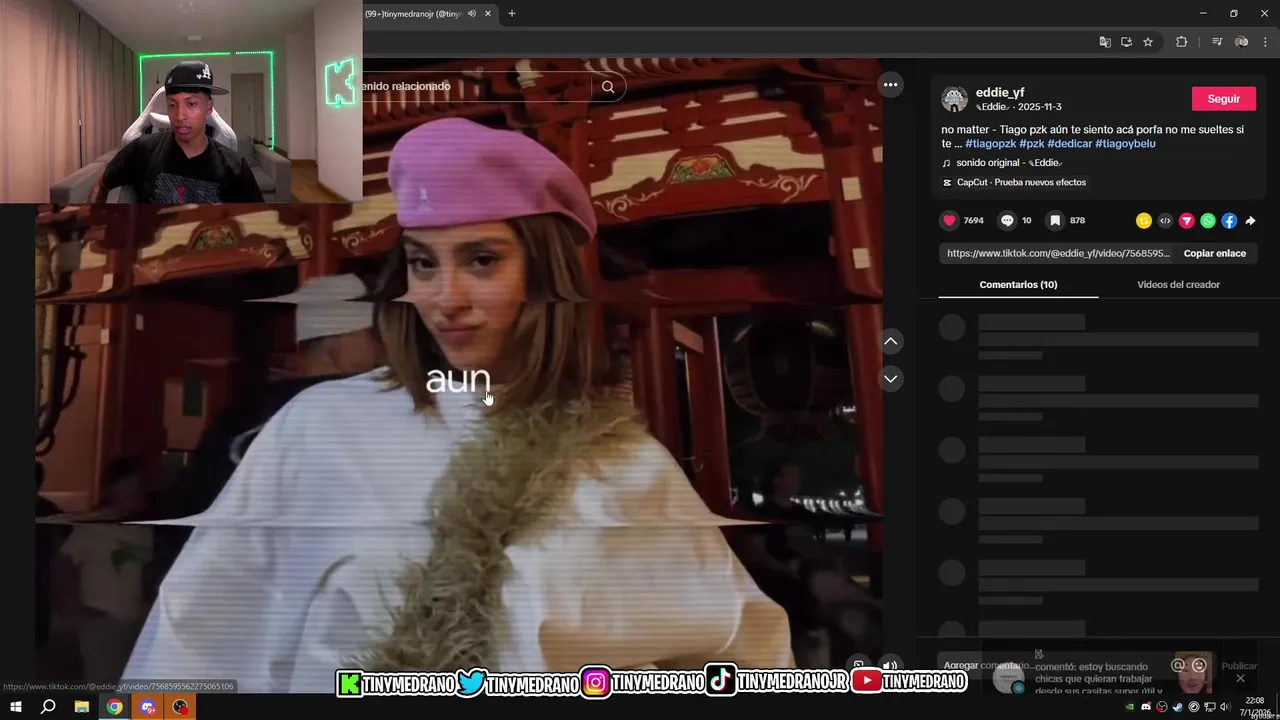Image resolution: width=1280 pixels, height=720 pixels.
Task: Open Windows taskbar search
Action: [48, 707]
